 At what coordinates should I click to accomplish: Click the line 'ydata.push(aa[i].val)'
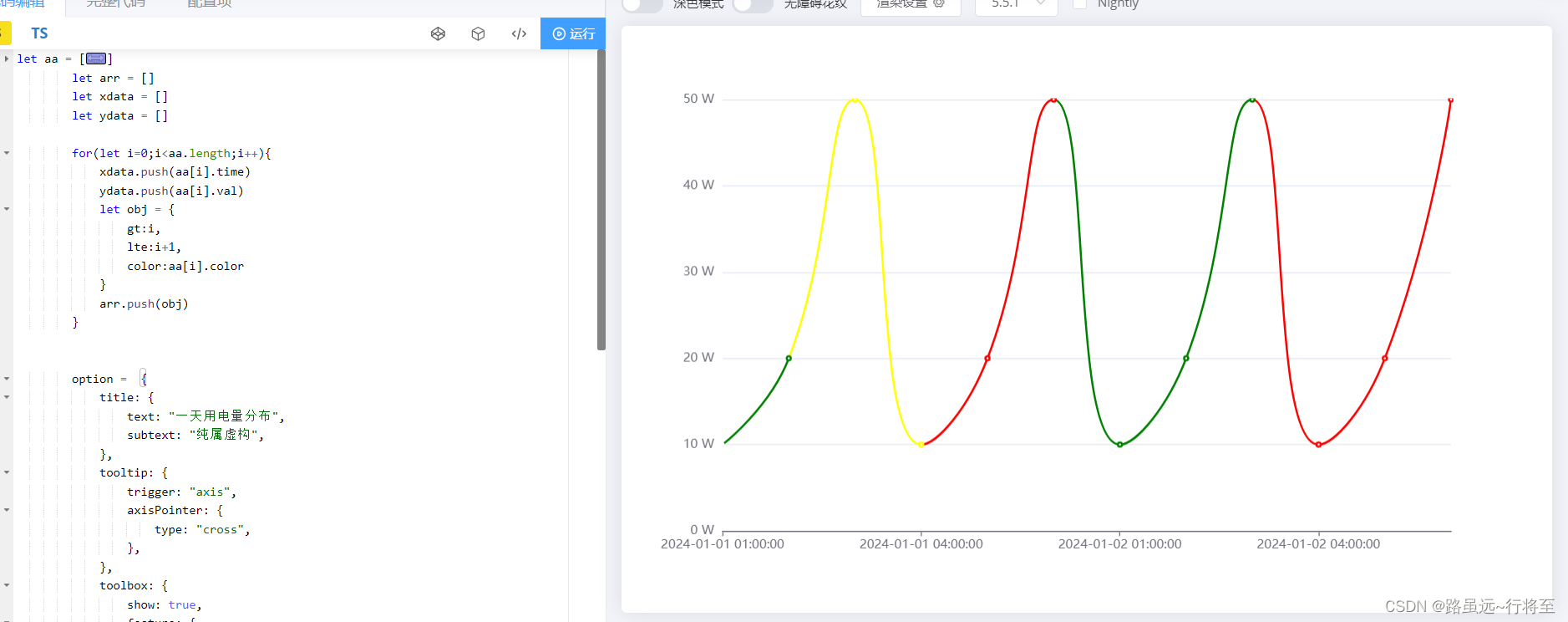(171, 191)
